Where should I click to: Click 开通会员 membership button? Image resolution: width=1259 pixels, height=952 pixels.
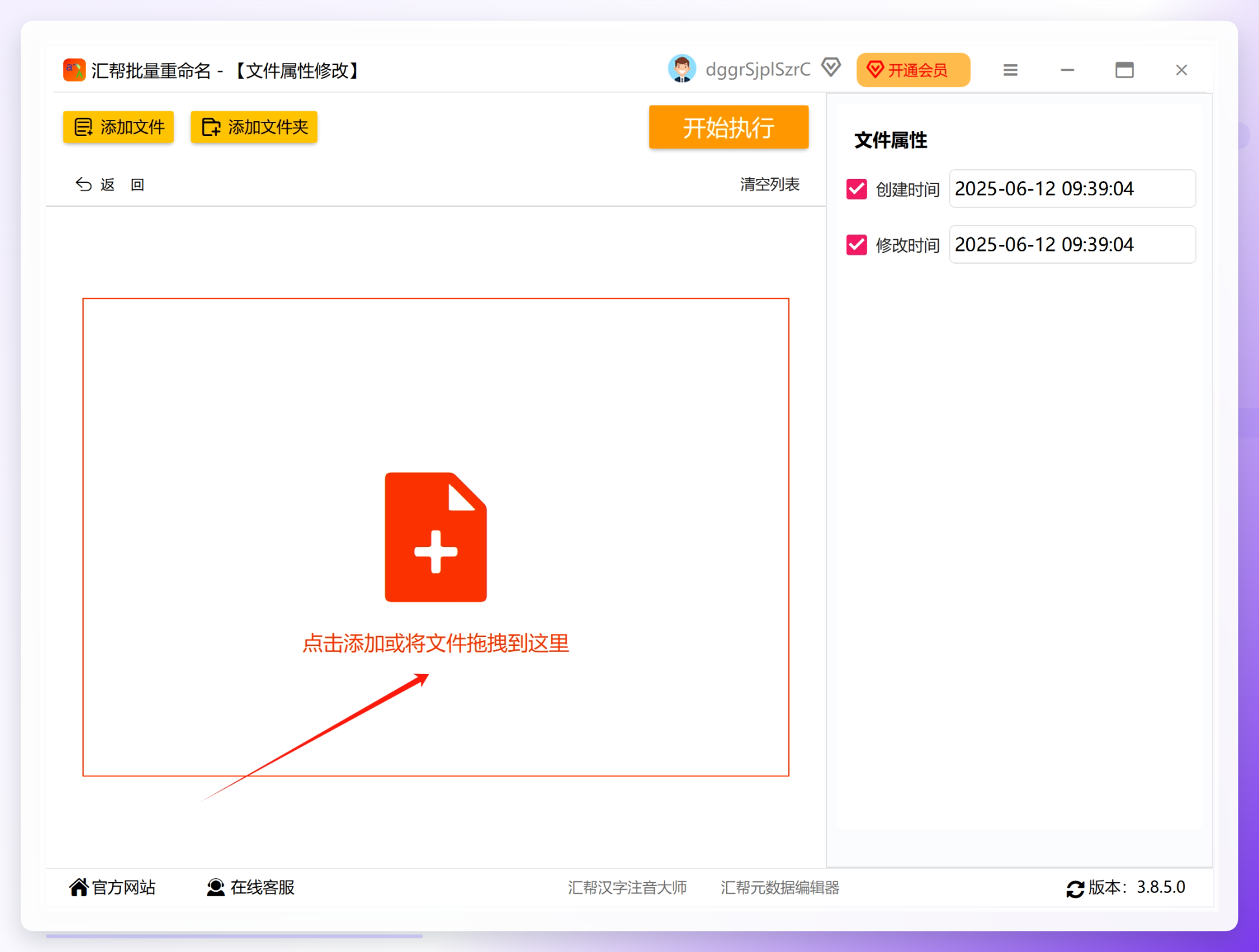913,70
